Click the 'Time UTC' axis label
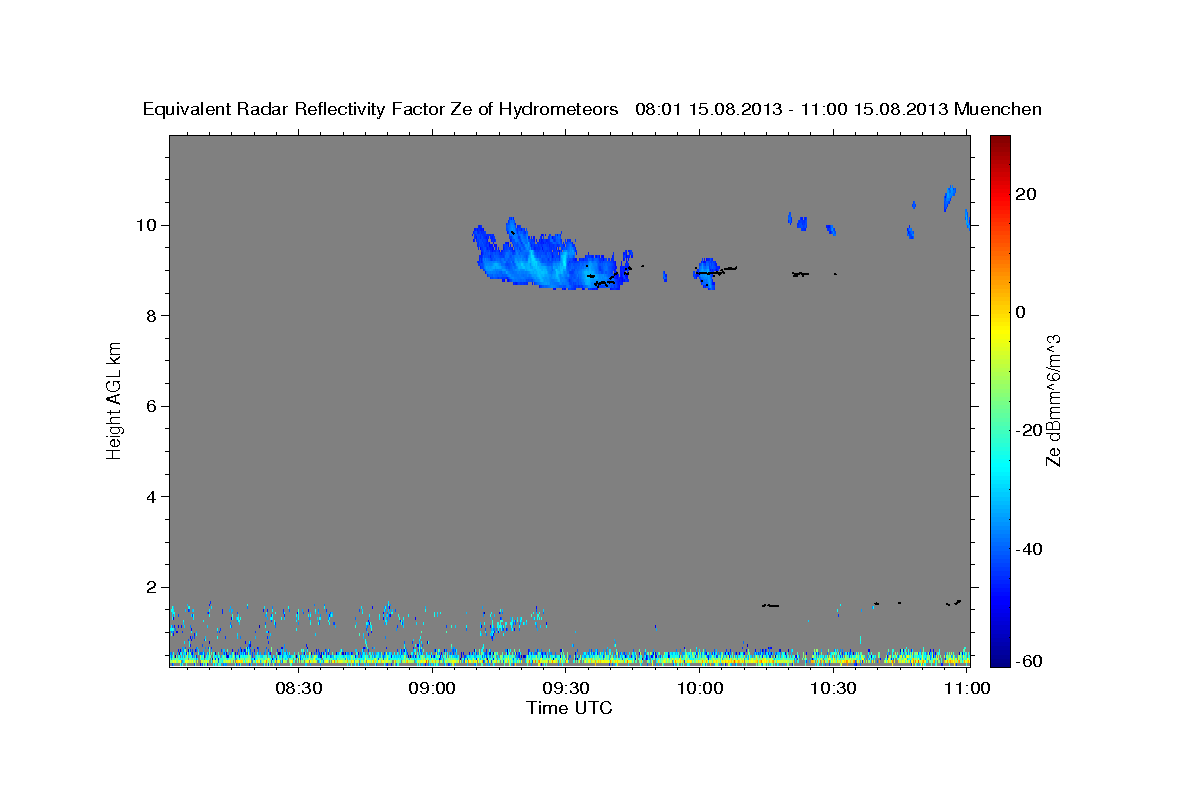The image size is (1200, 800). click(x=569, y=708)
